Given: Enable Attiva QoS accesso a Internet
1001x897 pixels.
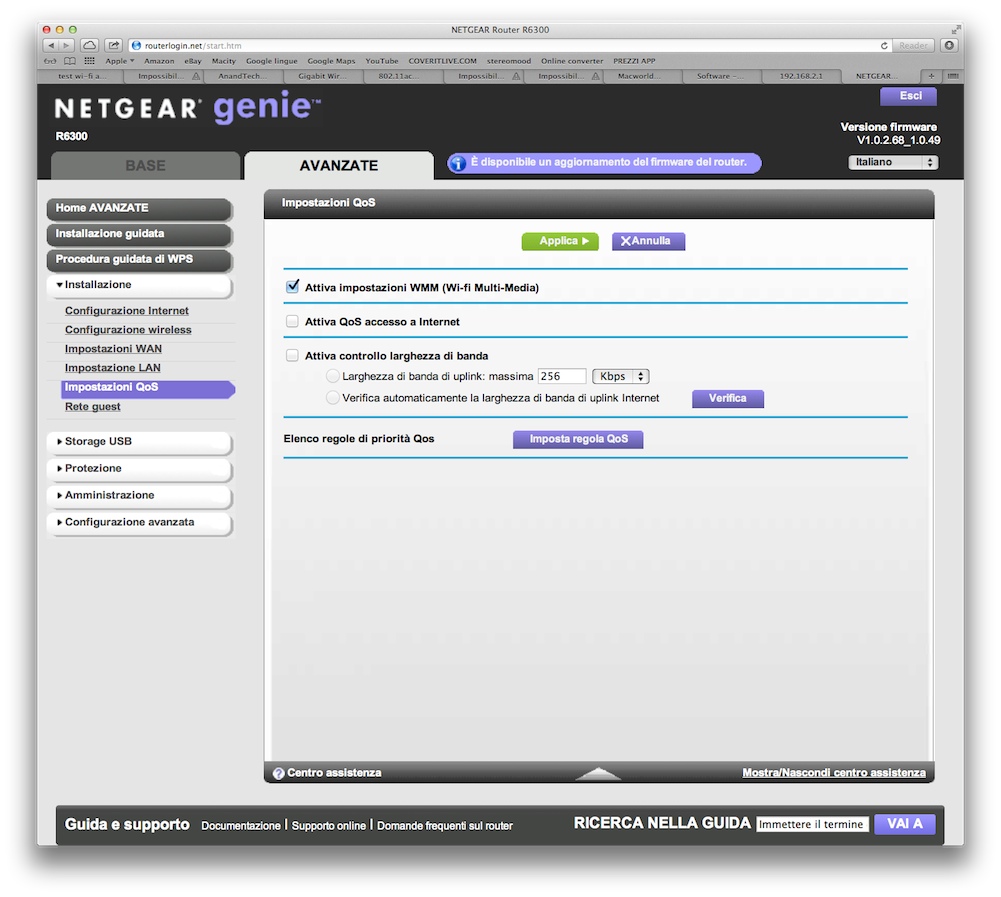Looking at the screenshot, I should pos(292,321).
